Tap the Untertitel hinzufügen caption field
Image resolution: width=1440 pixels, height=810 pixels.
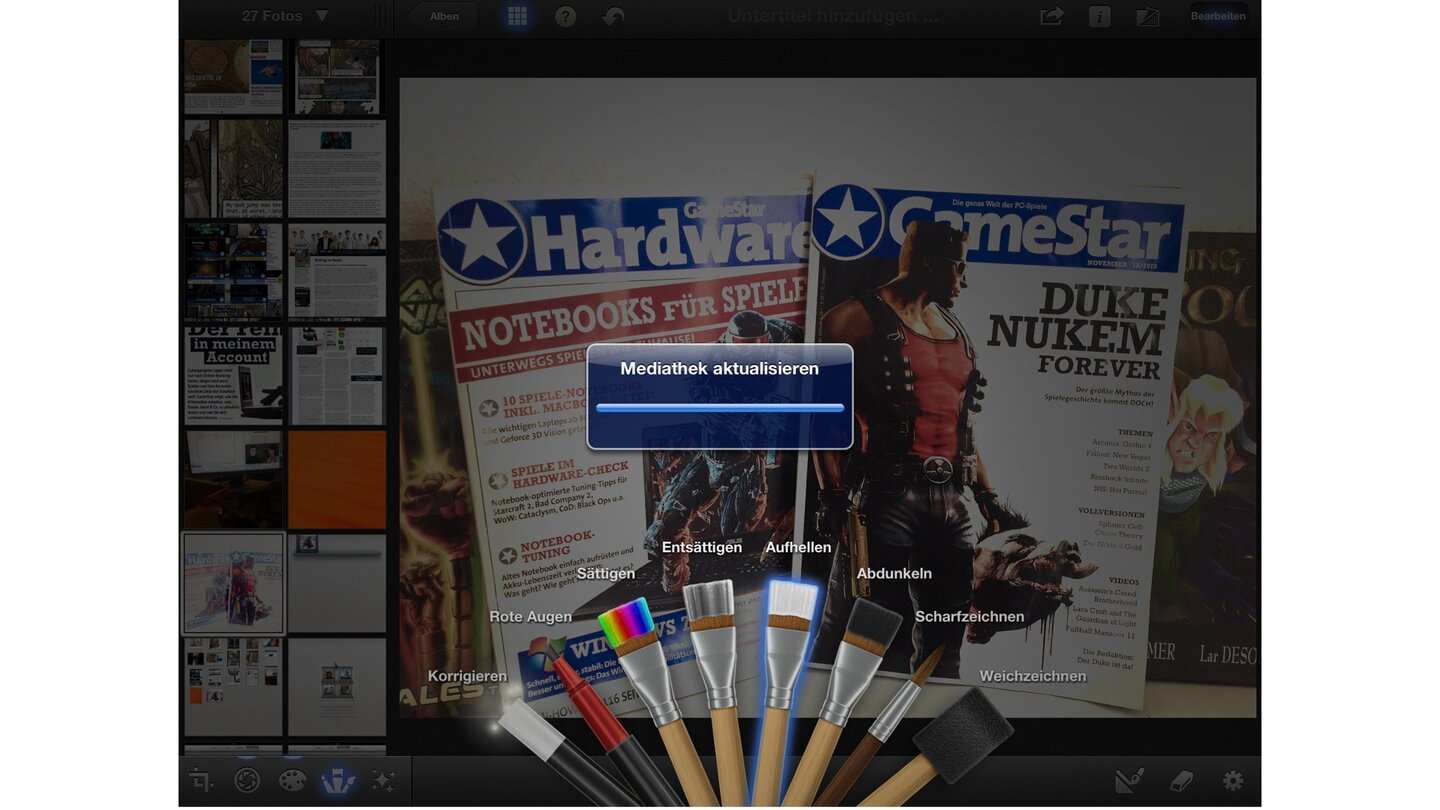(832, 16)
